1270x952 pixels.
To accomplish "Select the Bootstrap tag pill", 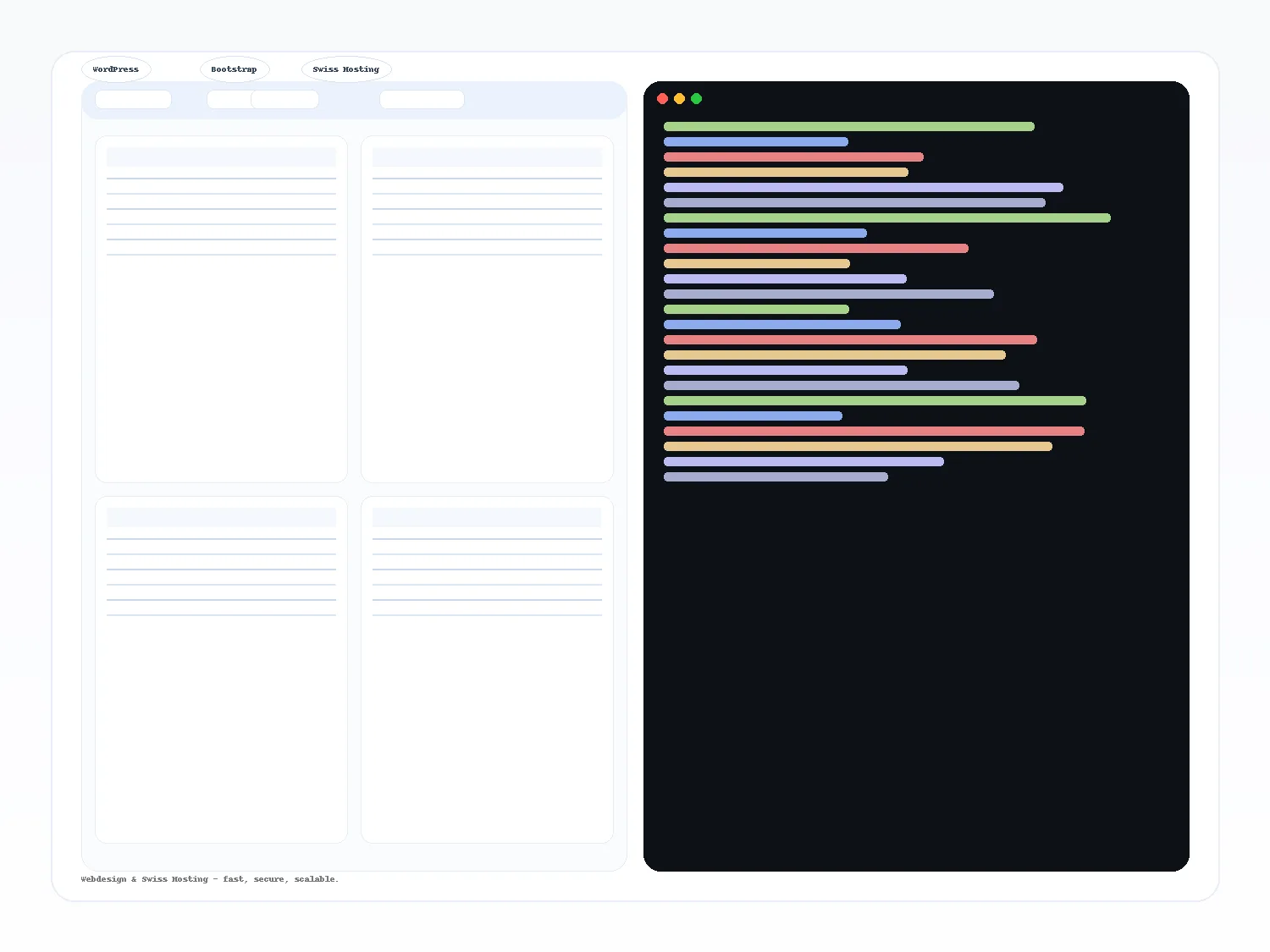I will tap(235, 69).
